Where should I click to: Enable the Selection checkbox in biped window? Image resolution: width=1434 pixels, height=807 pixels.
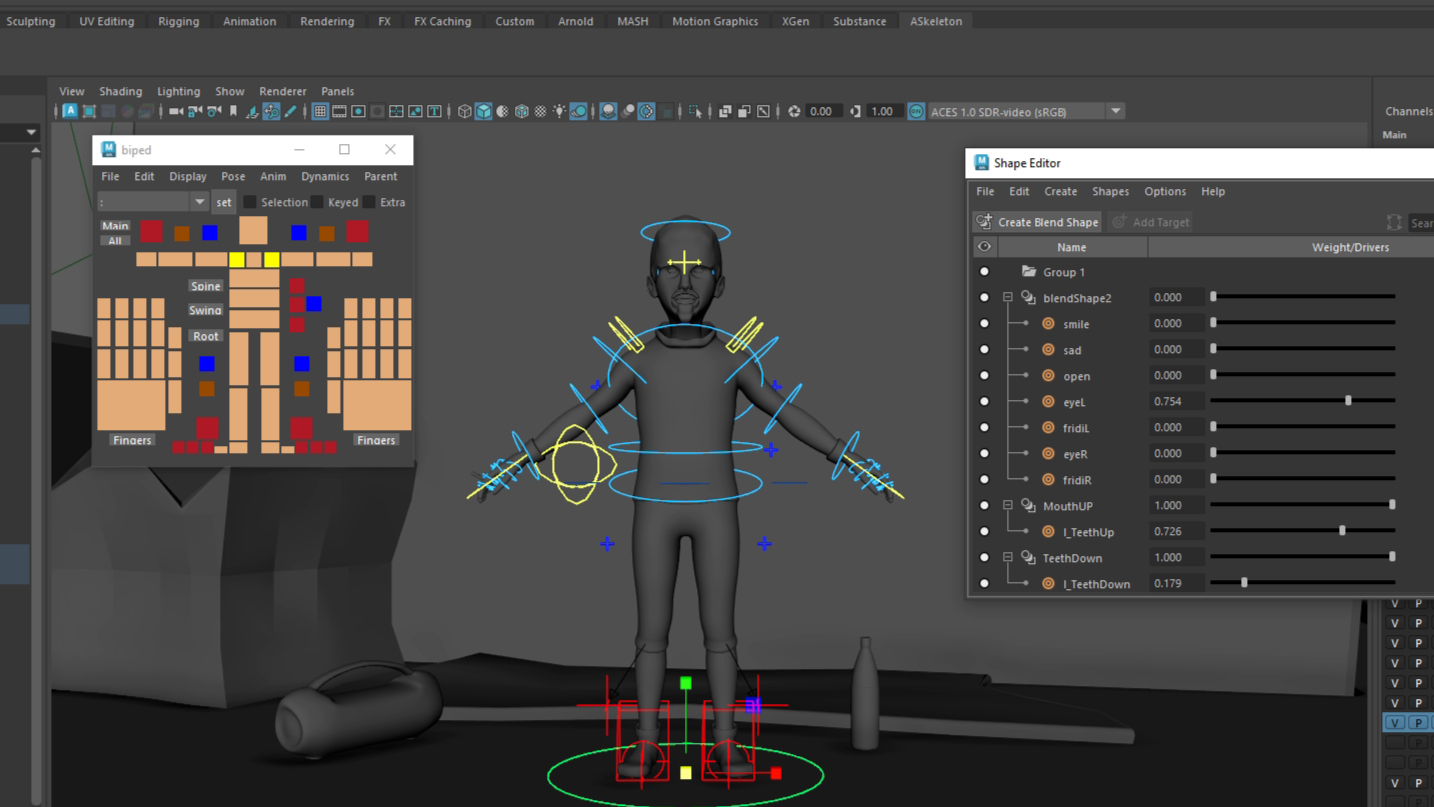250,202
